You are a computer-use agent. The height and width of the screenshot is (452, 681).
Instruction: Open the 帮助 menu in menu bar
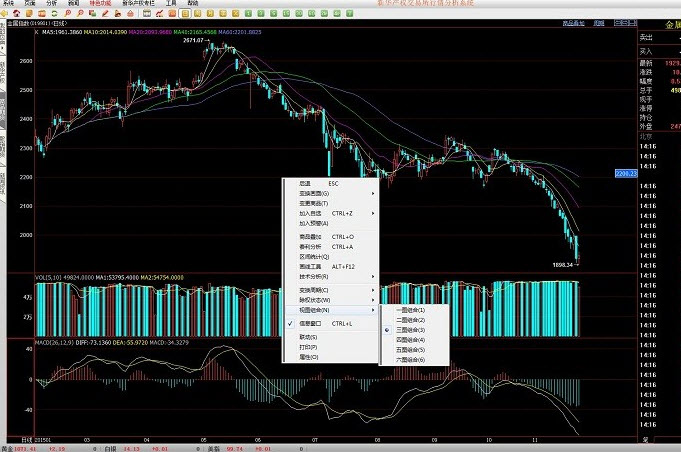(193, 3)
